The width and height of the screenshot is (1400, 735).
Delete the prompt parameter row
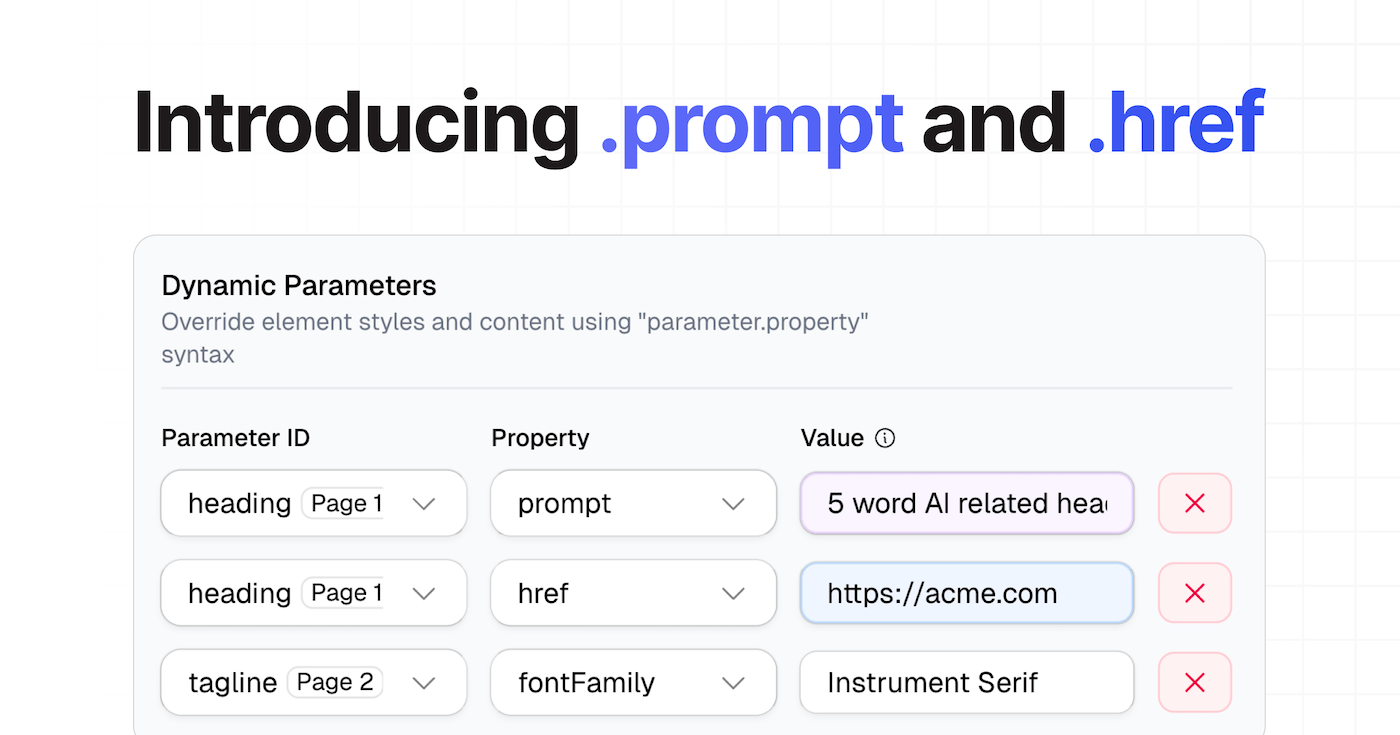1195,503
